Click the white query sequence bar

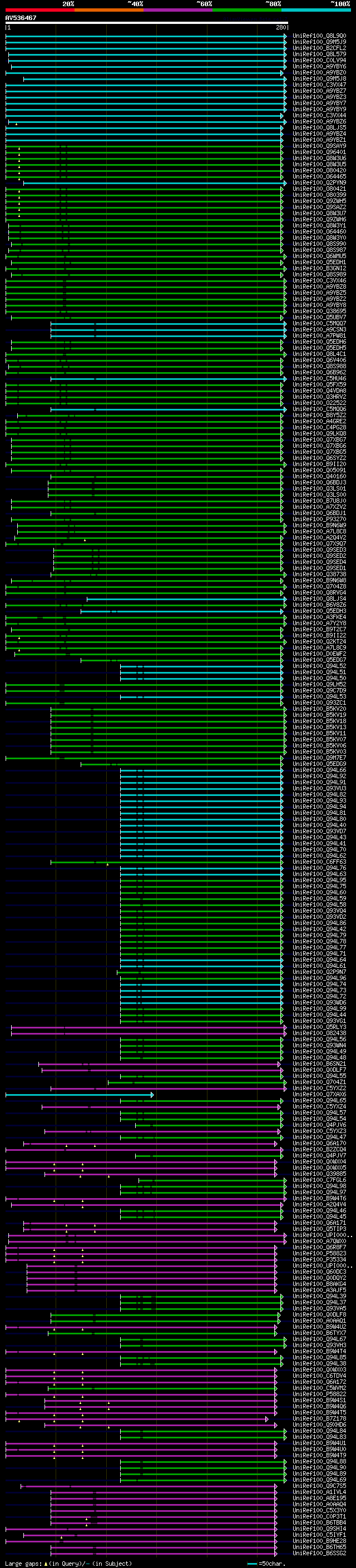[147, 22]
